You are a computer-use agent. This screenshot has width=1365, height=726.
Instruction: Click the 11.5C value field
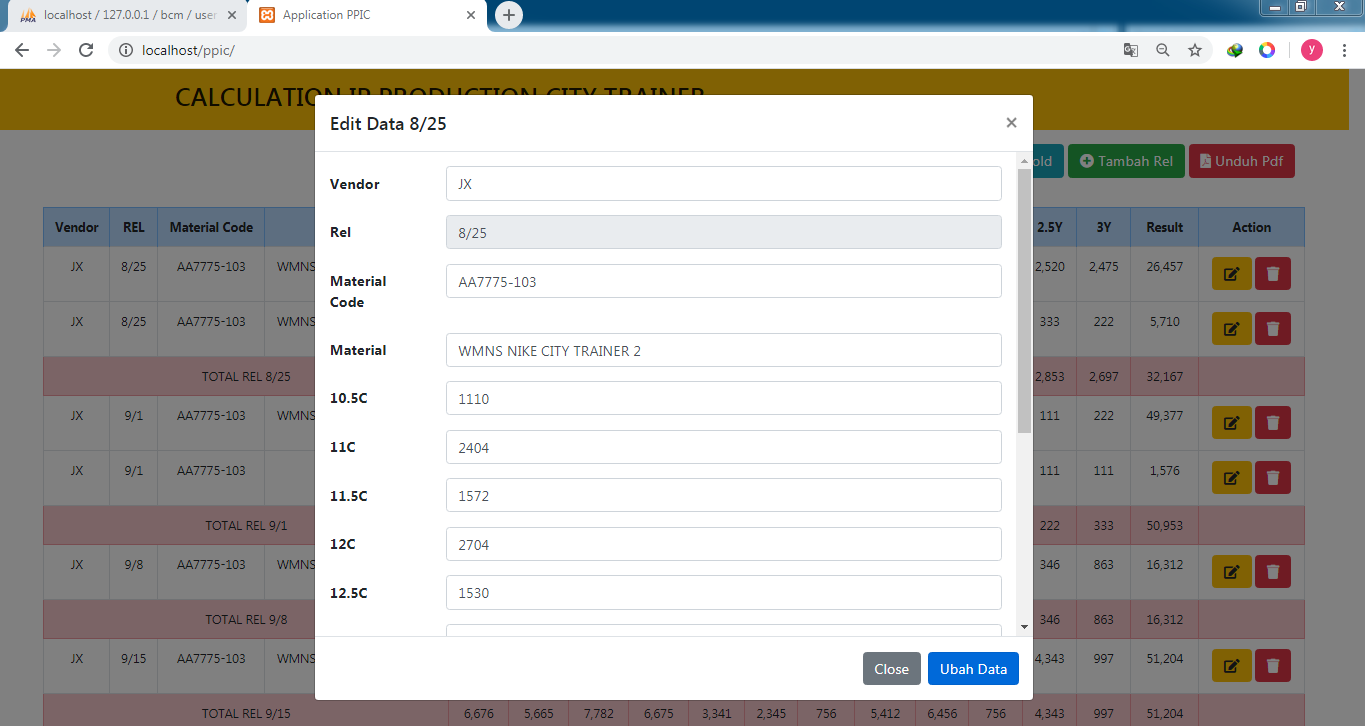[x=723, y=495]
